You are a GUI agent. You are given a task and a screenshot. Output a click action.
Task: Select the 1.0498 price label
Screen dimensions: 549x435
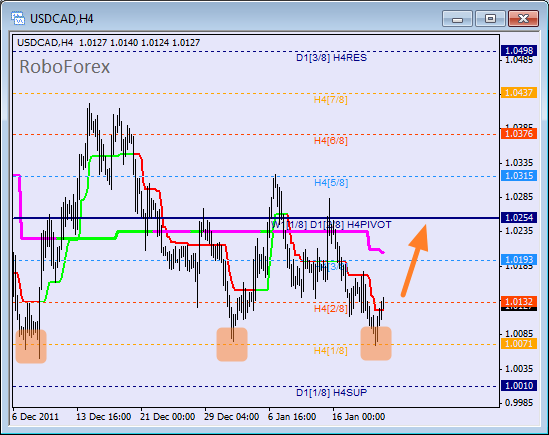(519, 51)
